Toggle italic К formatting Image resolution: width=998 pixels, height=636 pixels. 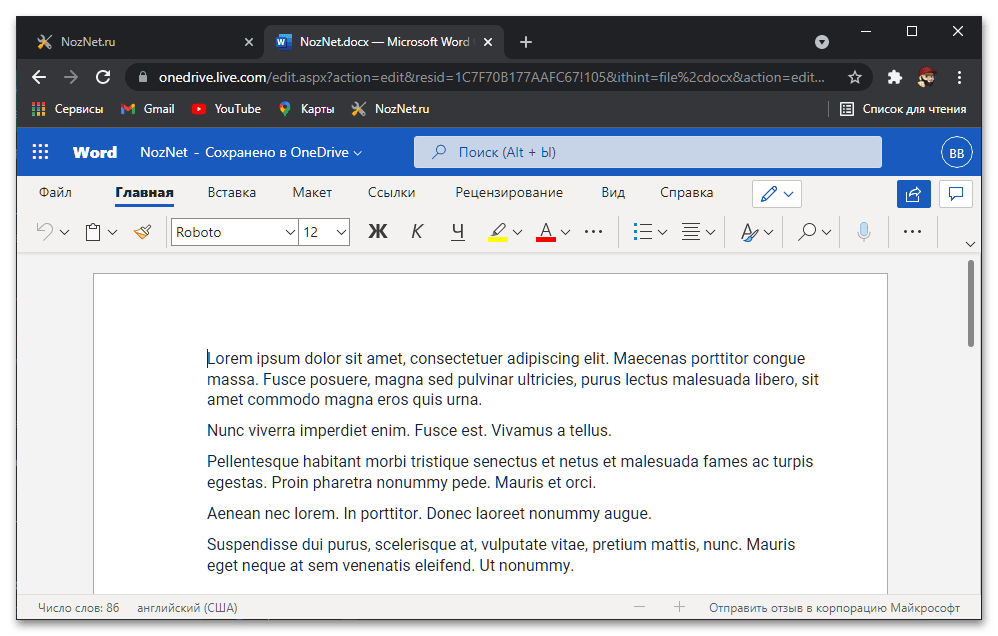(x=417, y=232)
